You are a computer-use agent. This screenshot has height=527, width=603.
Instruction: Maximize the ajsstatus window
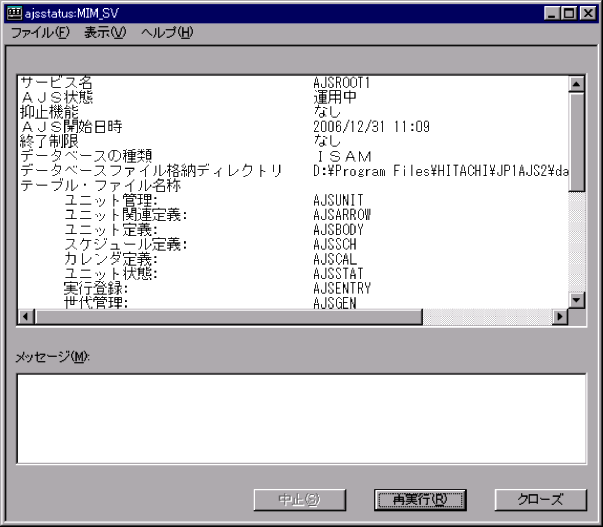[569, 13]
